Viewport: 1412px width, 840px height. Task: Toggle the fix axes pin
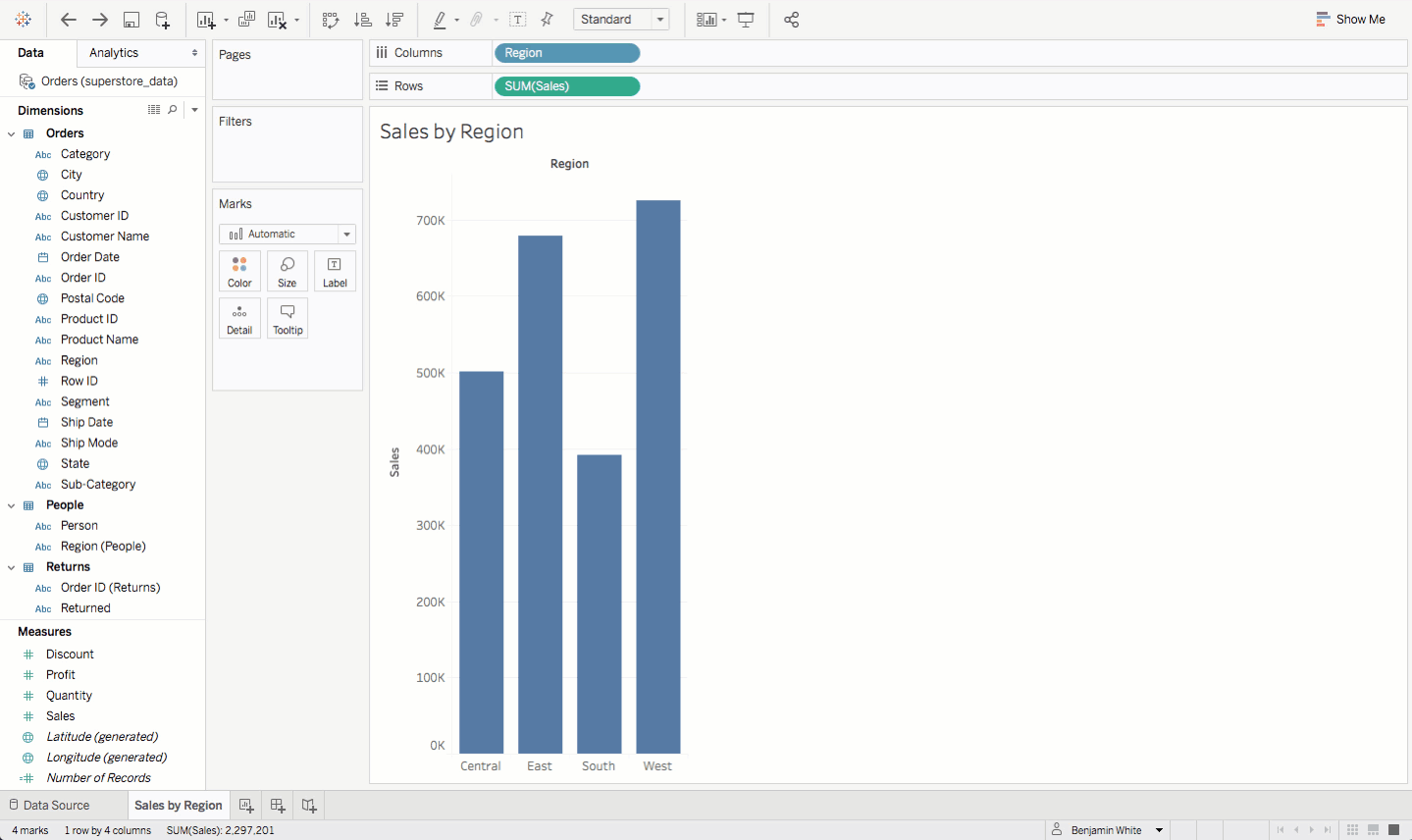pyautogui.click(x=548, y=20)
